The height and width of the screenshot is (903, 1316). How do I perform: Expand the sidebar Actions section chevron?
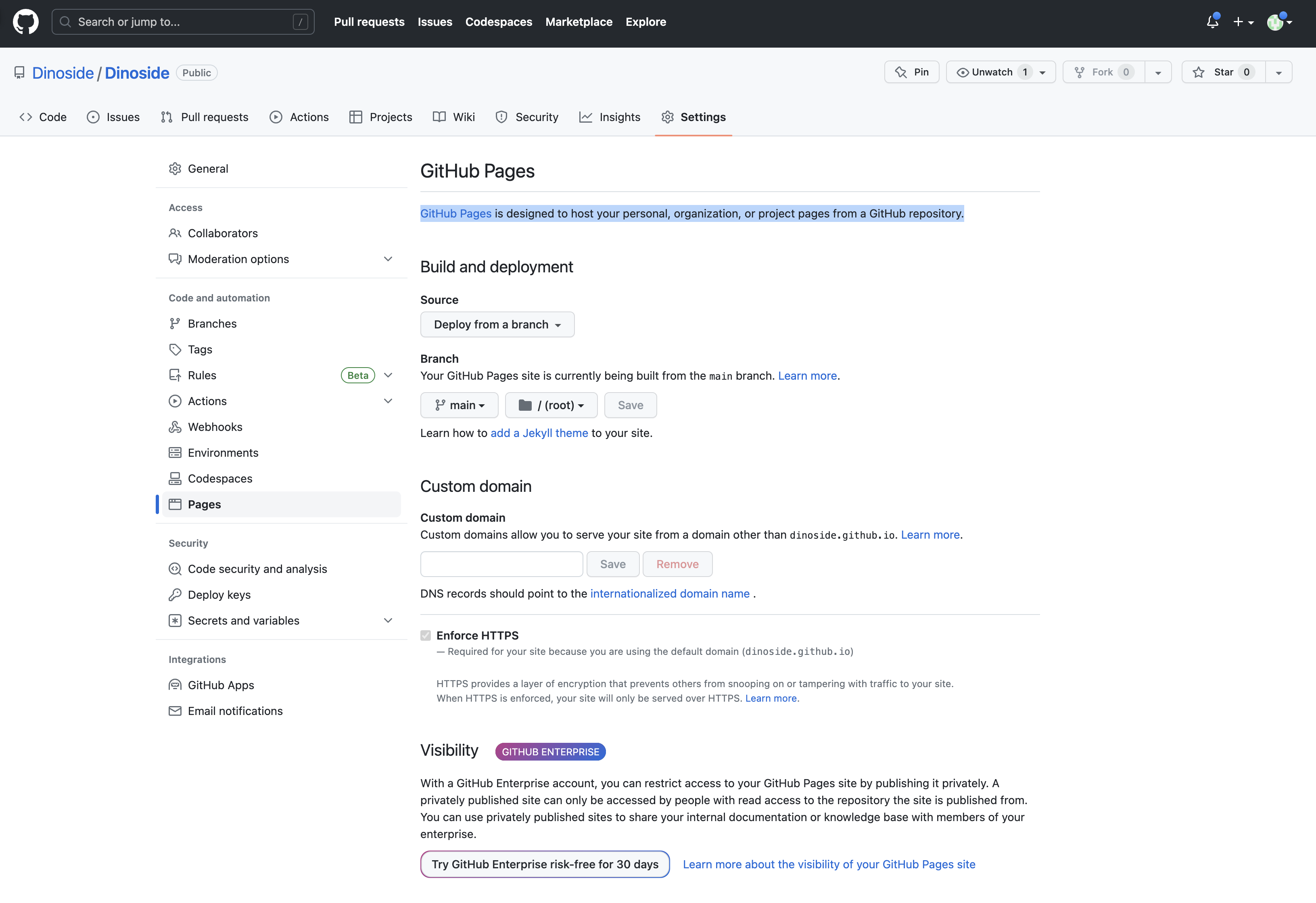(x=388, y=401)
